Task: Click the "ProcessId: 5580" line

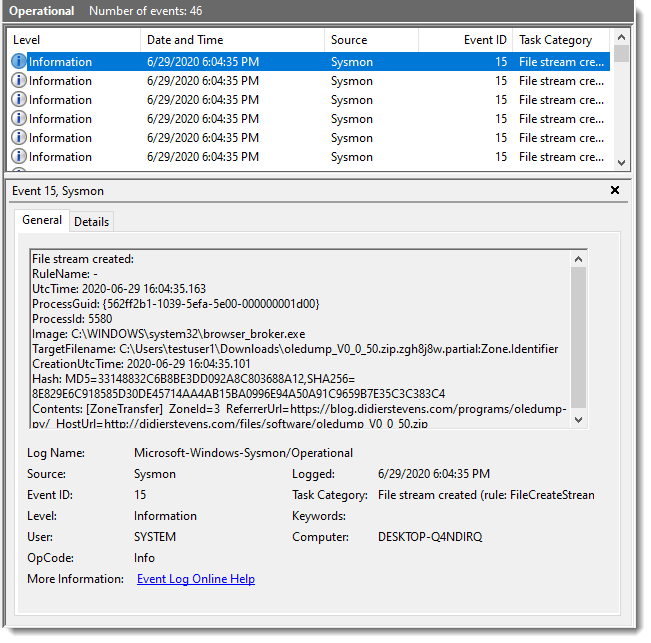Action: 72,319
